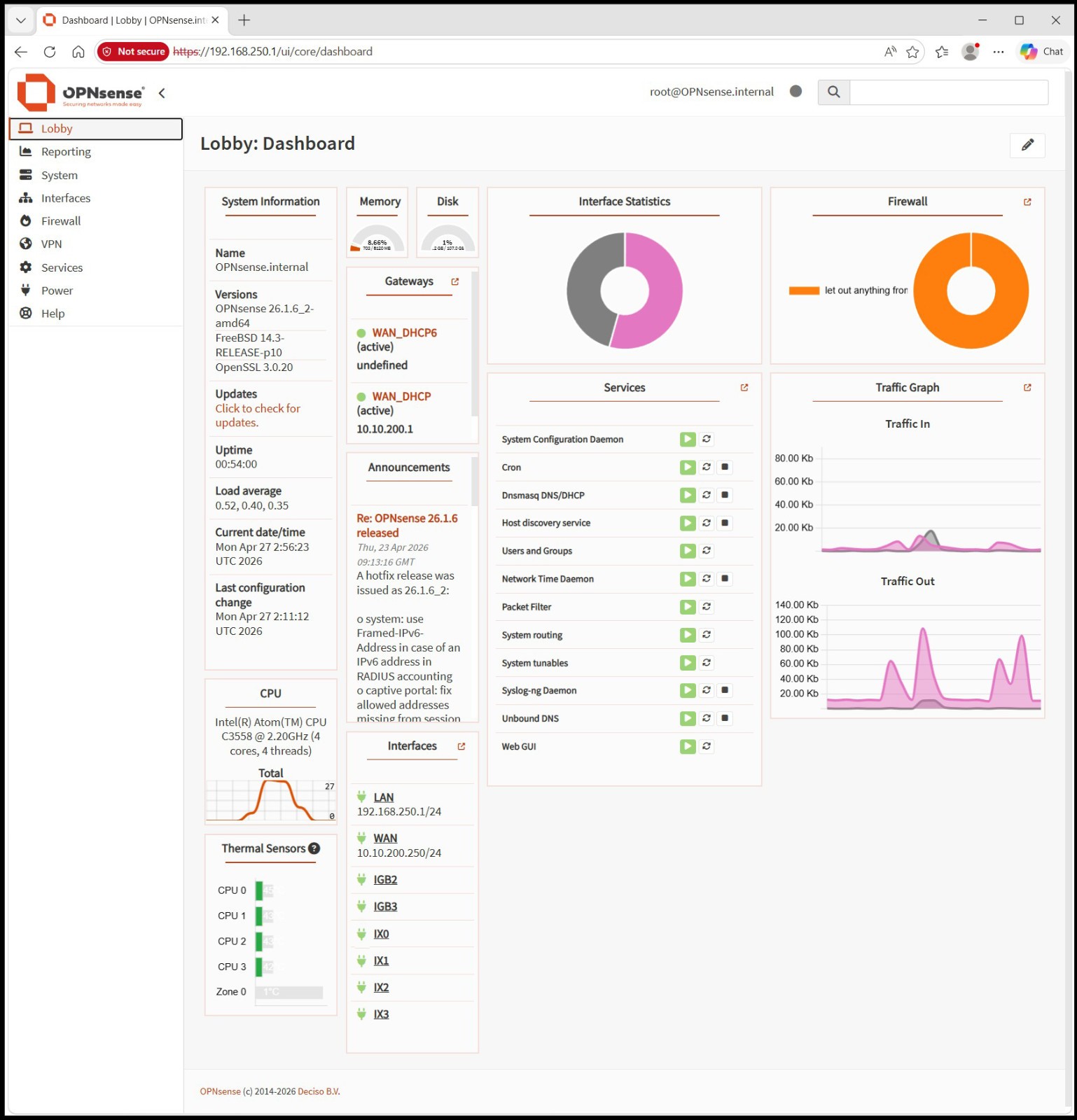1077x1120 pixels.
Task: Click the Deciso B.V. footer link
Action: 319,1091
